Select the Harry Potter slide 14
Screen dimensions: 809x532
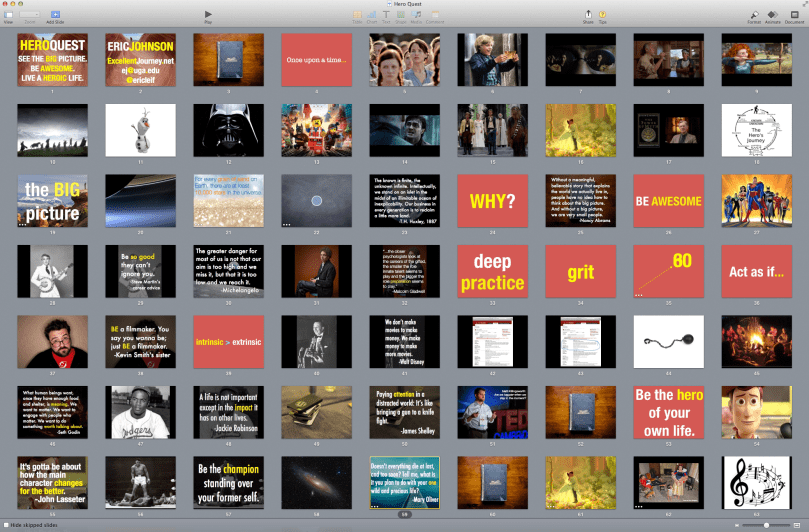click(404, 130)
